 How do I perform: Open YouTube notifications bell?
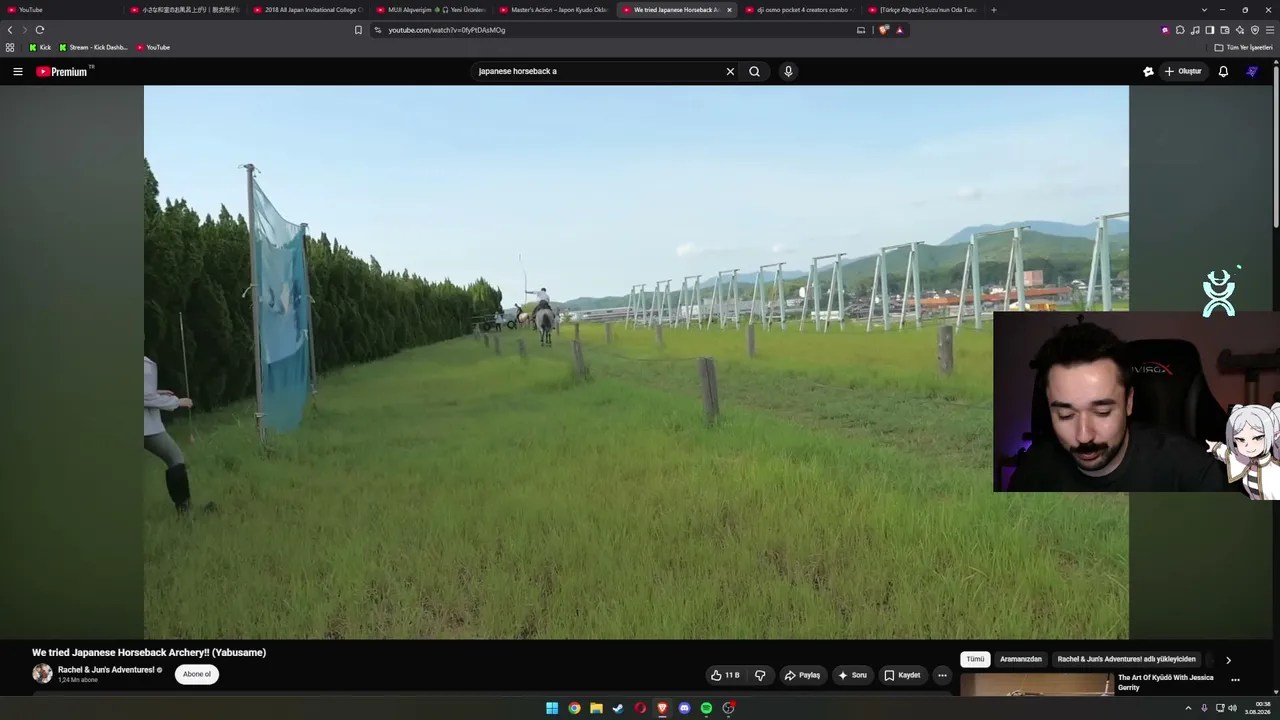click(x=1223, y=71)
